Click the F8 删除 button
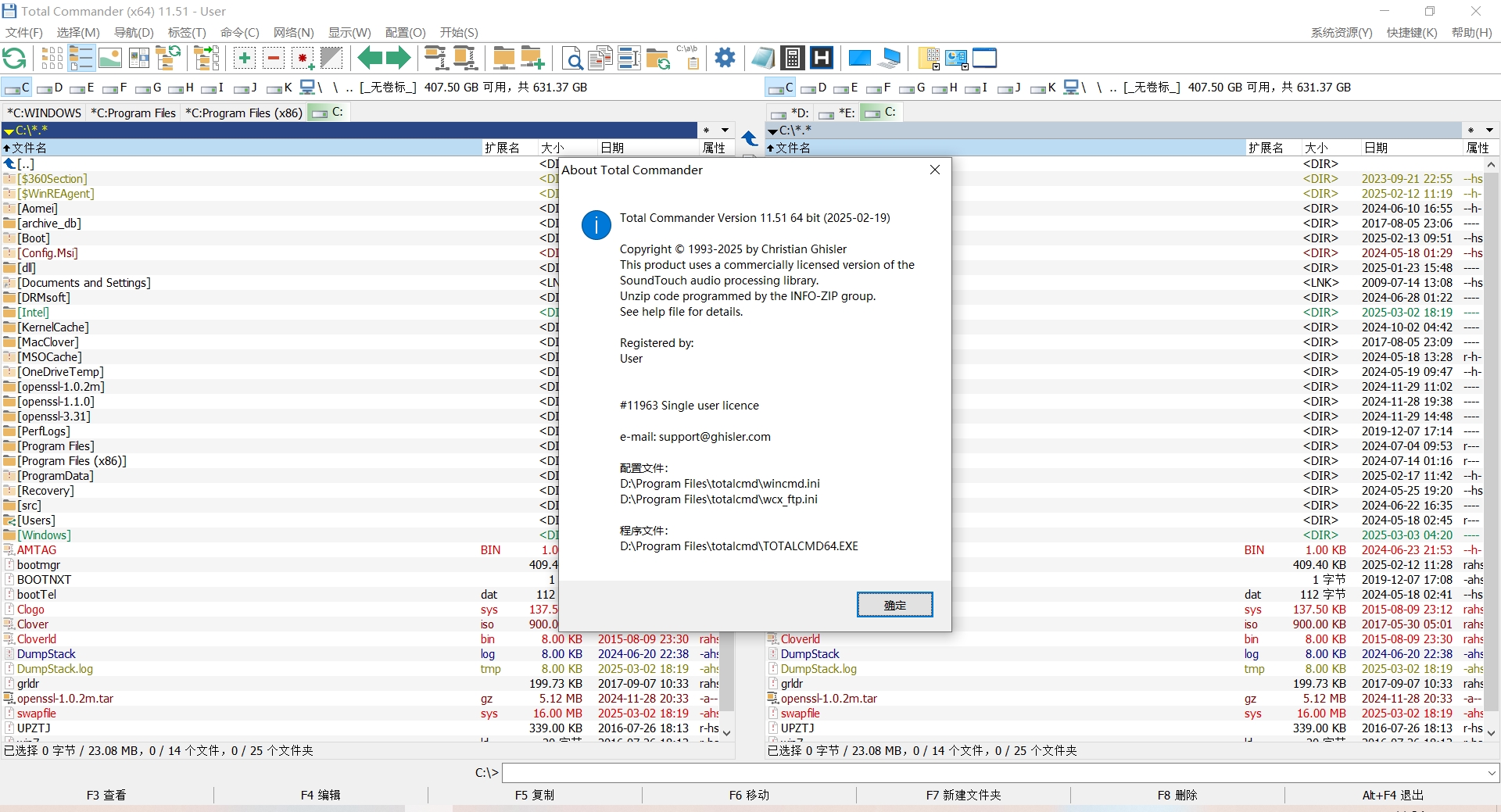The width and height of the screenshot is (1501, 812). click(1177, 795)
